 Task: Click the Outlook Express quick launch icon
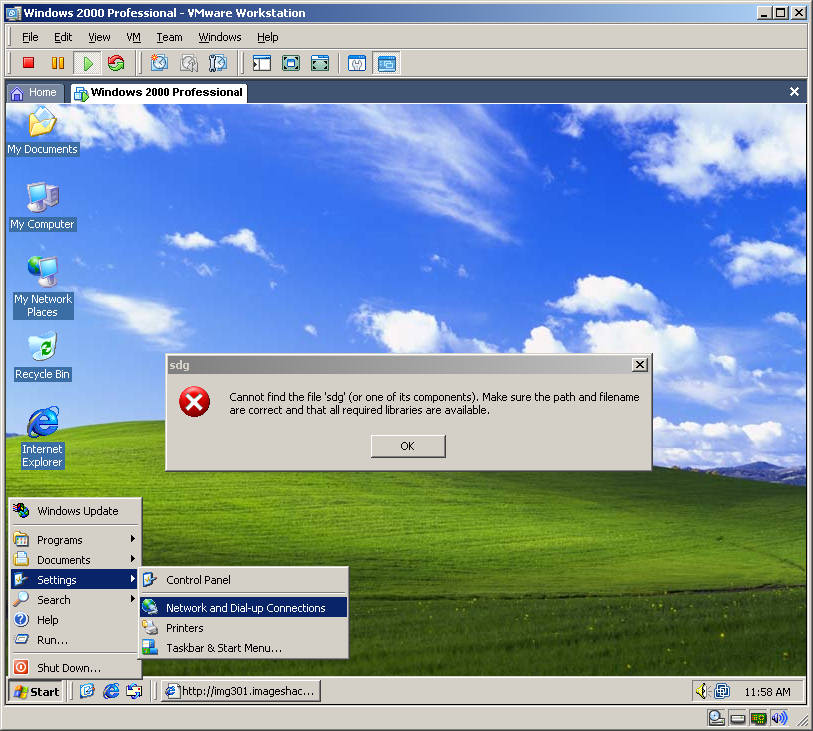pos(134,691)
